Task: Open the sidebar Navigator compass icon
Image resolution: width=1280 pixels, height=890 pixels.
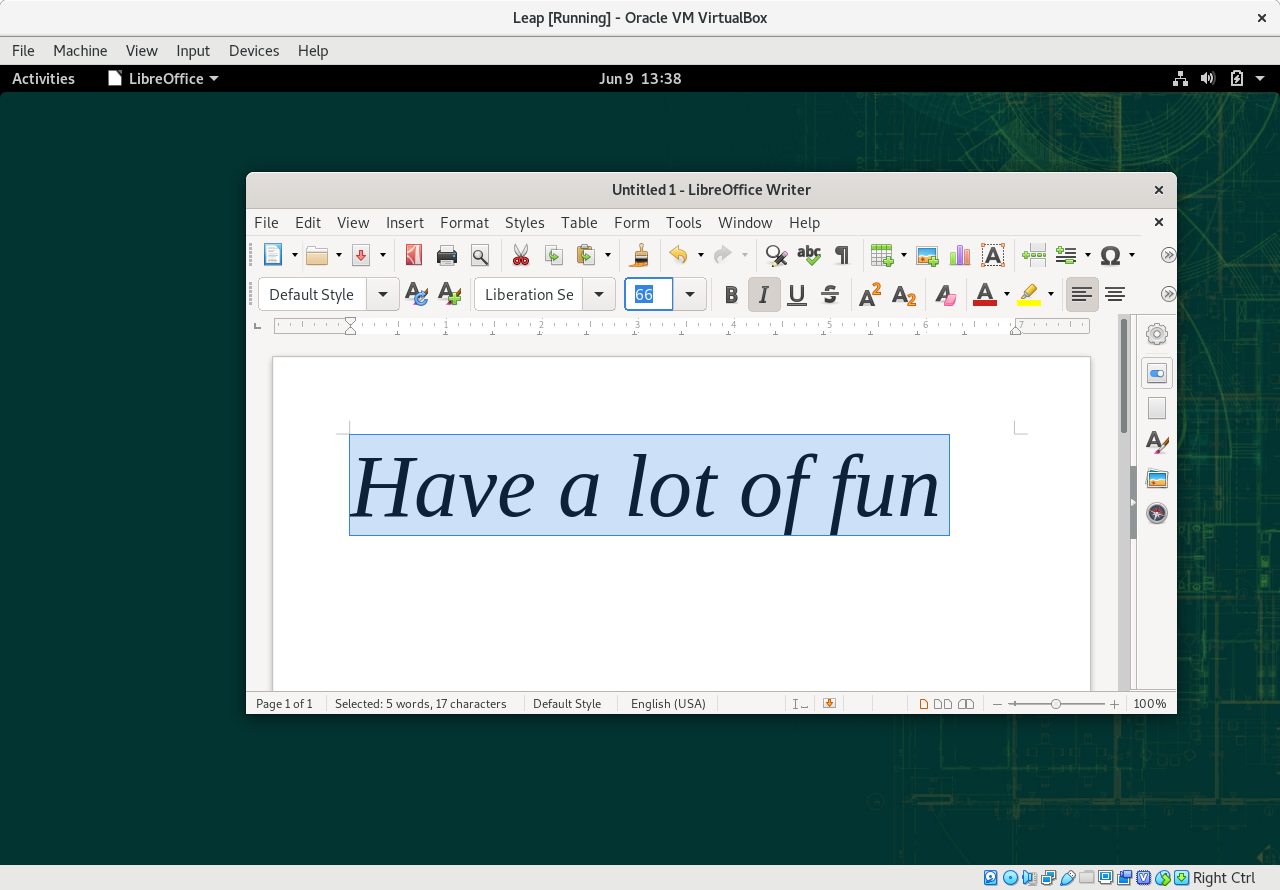Action: tap(1157, 513)
